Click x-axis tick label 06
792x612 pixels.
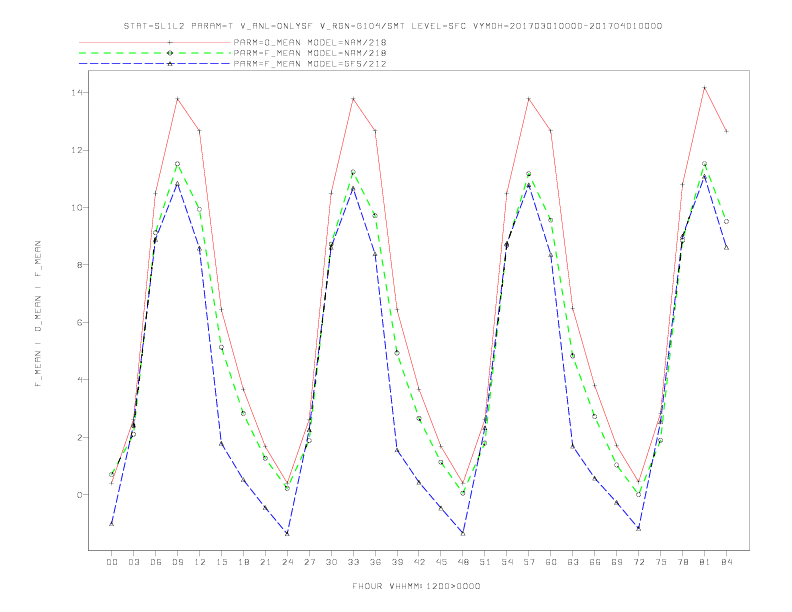tap(156, 562)
